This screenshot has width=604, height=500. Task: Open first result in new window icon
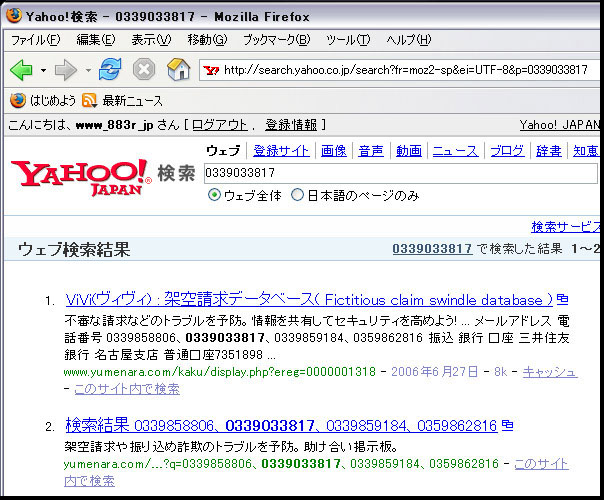pyautogui.click(x=562, y=299)
